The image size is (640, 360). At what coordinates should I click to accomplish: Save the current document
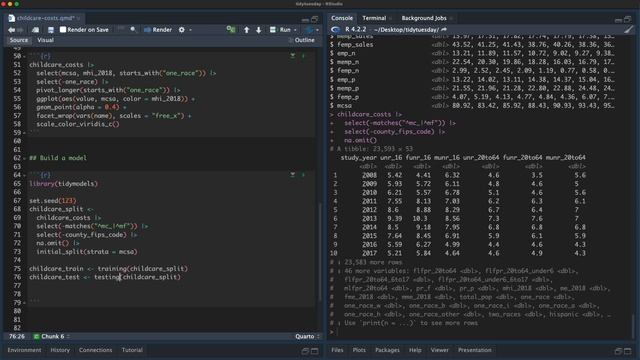(51, 30)
